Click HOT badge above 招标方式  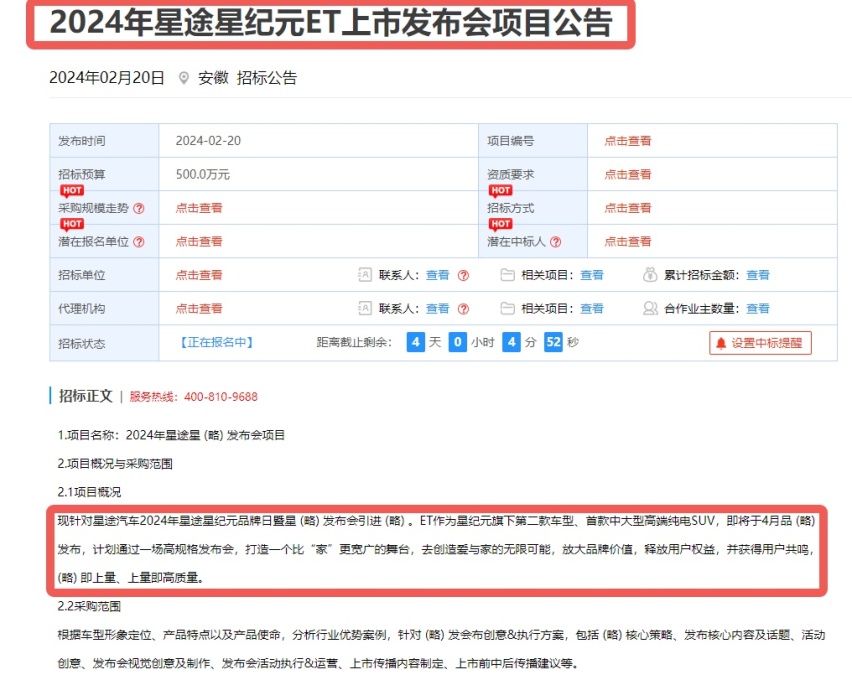(x=500, y=190)
